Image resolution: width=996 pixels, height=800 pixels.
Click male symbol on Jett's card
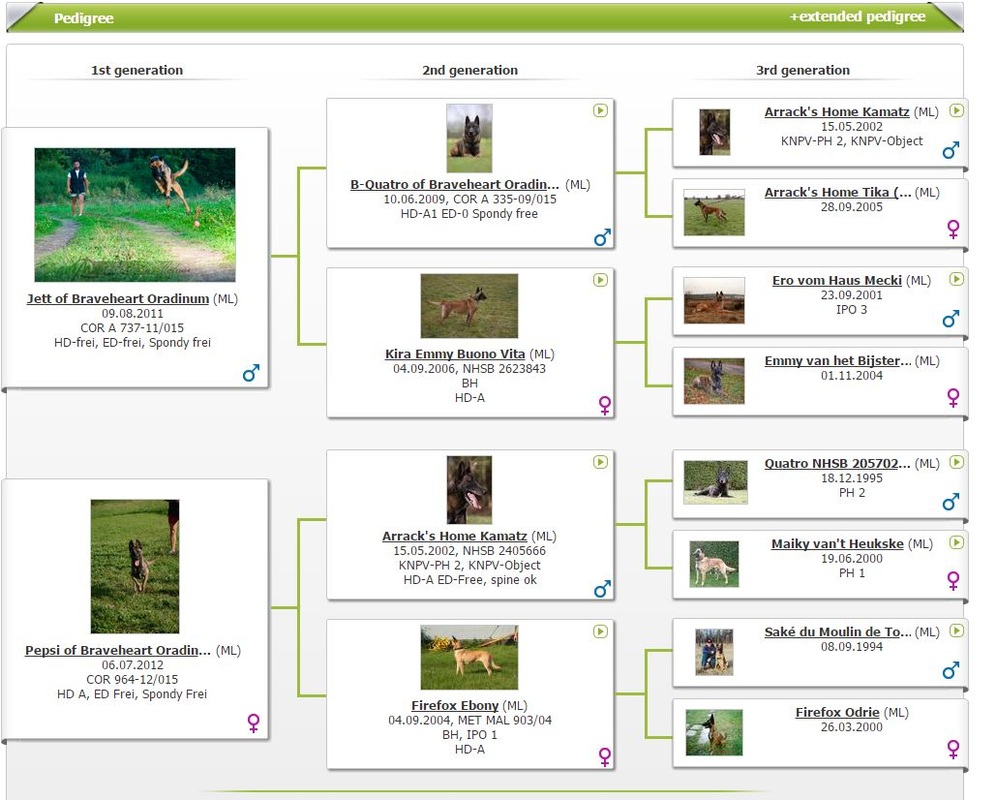pos(251,373)
